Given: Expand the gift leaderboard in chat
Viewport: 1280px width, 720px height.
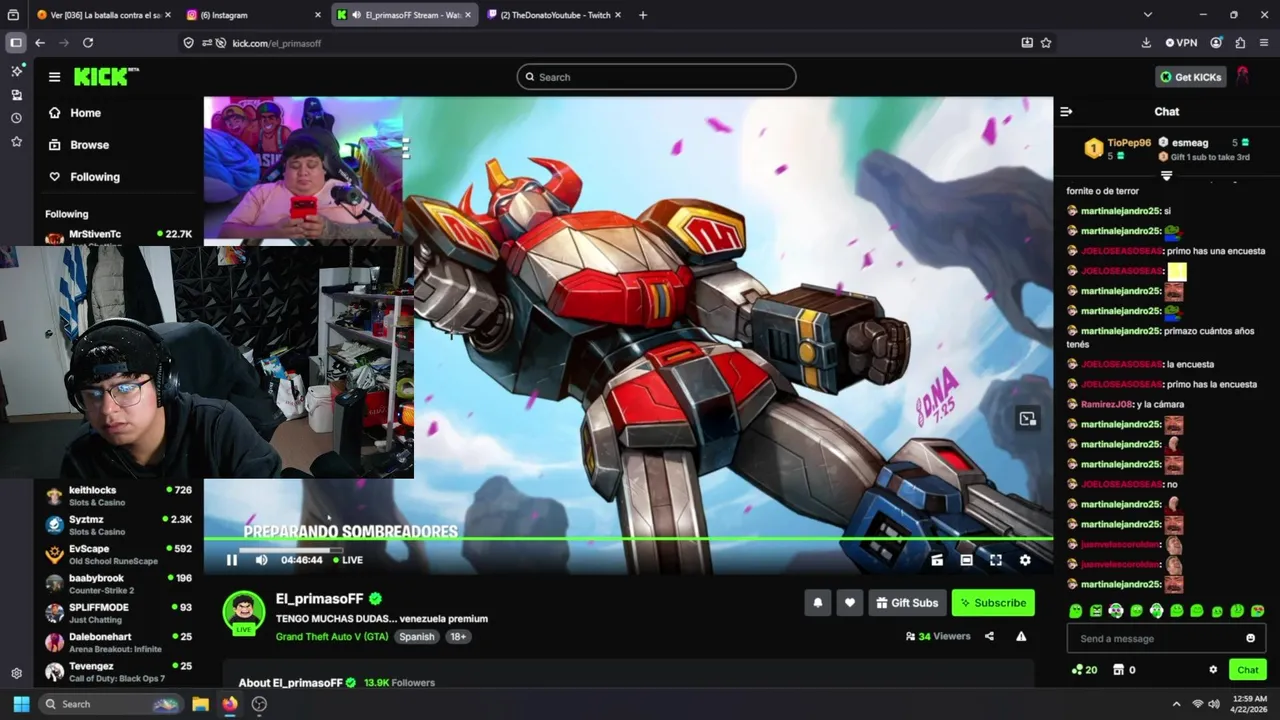Looking at the screenshot, I should (1166, 175).
